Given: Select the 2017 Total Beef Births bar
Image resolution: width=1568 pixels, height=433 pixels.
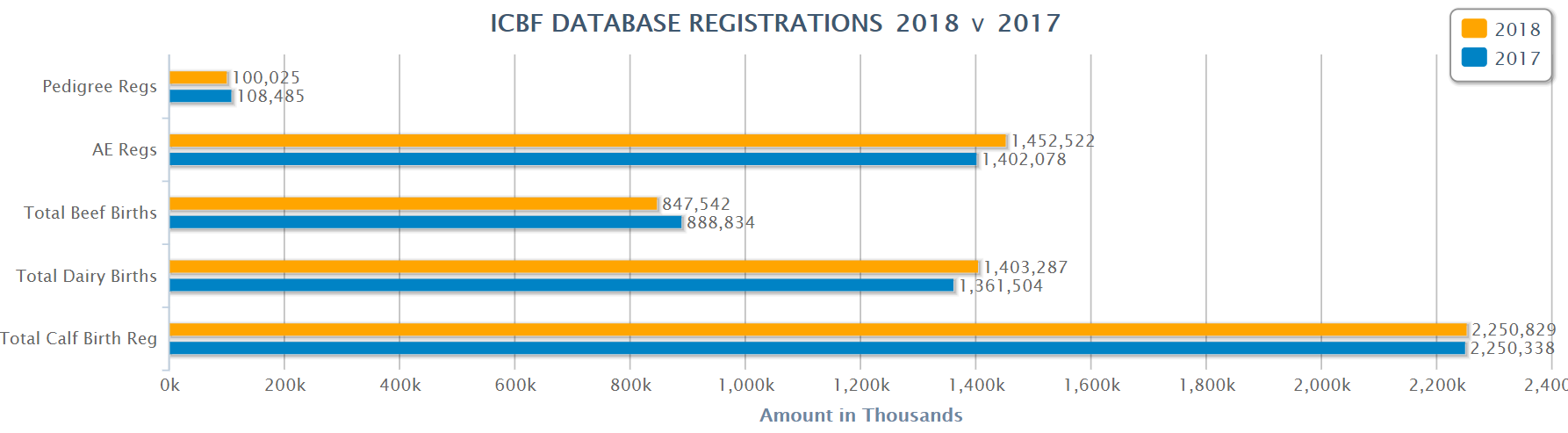Looking at the screenshot, I should [425, 222].
